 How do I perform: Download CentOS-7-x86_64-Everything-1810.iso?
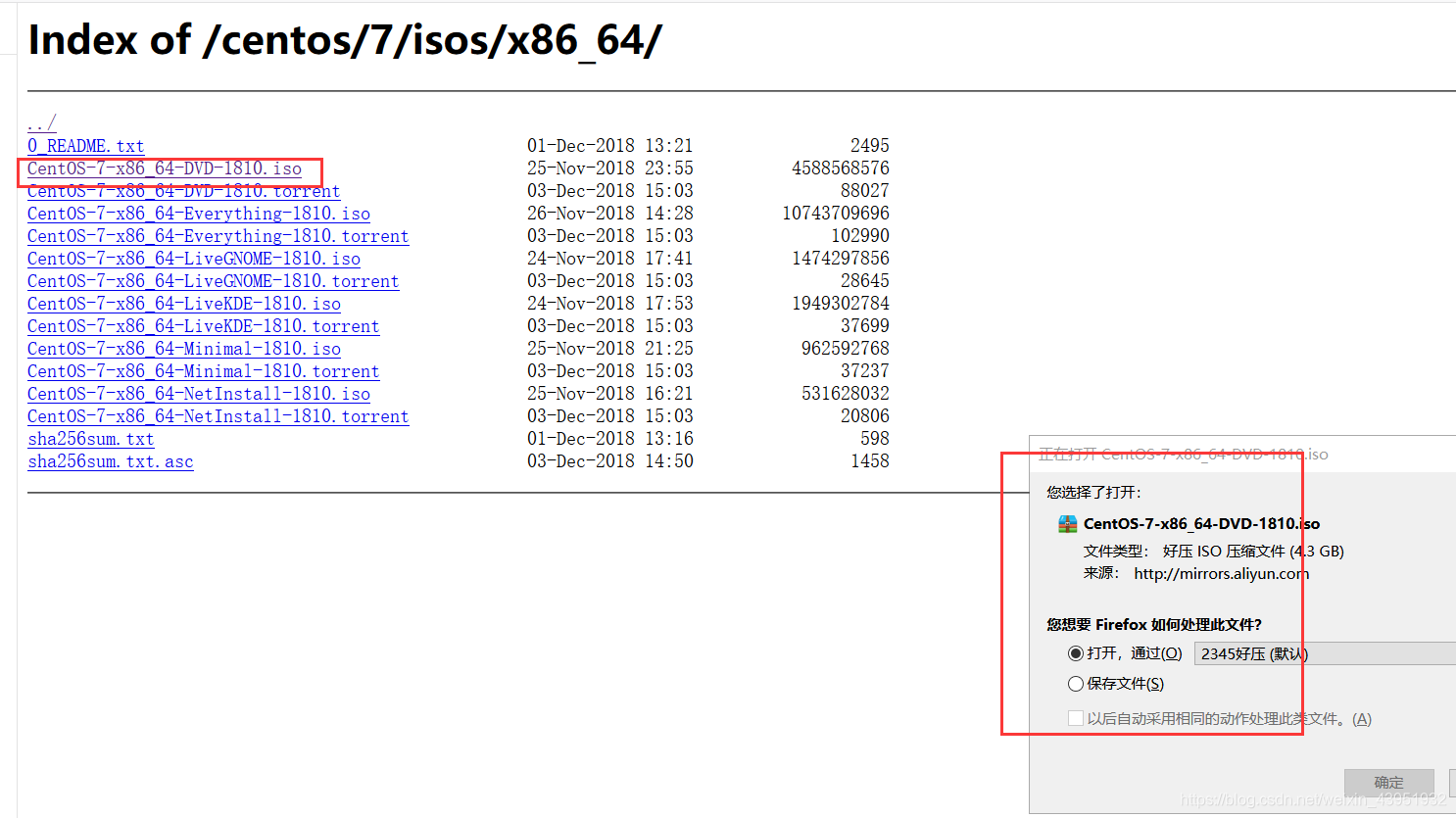199,214
